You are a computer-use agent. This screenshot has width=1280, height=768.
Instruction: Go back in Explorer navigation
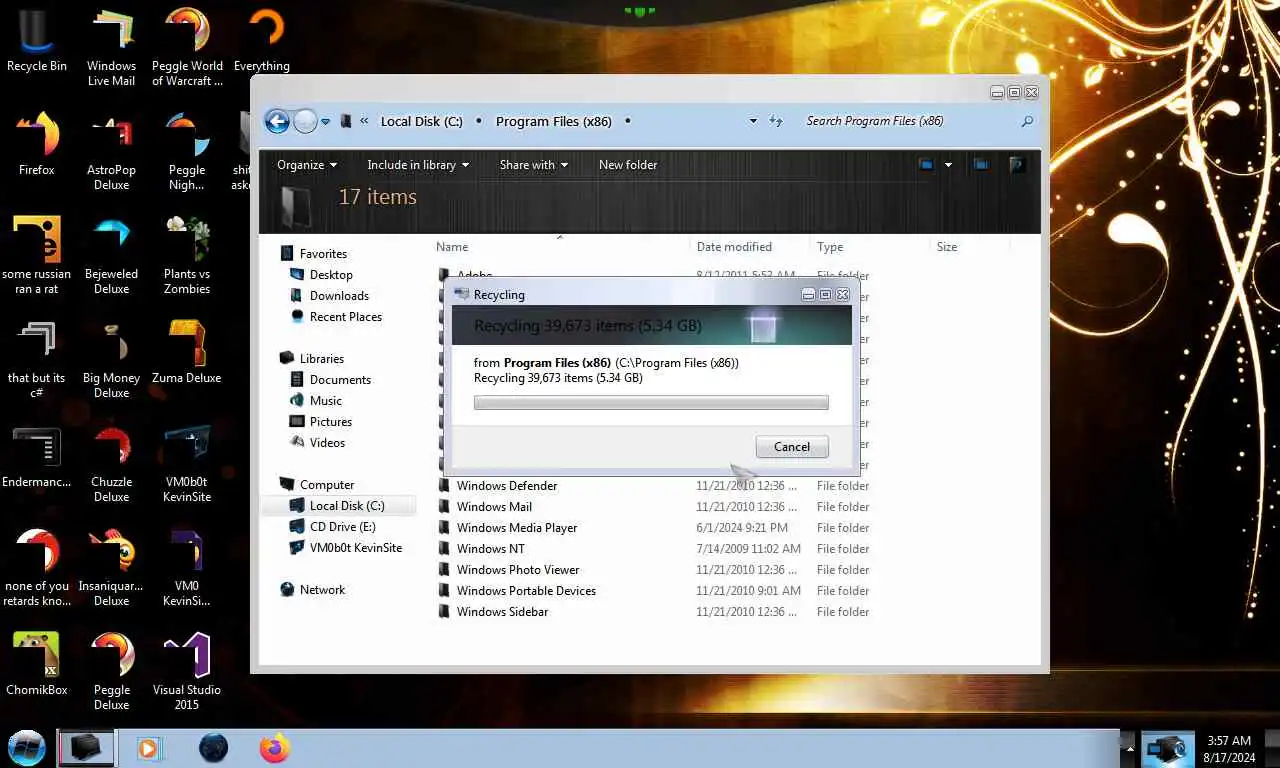pyautogui.click(x=277, y=121)
